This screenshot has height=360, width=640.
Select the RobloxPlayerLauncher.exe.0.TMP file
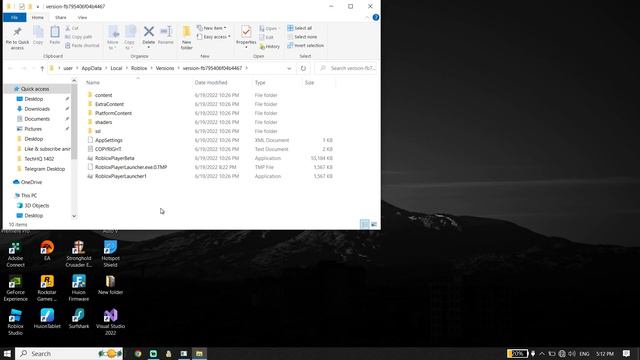click(x=131, y=167)
